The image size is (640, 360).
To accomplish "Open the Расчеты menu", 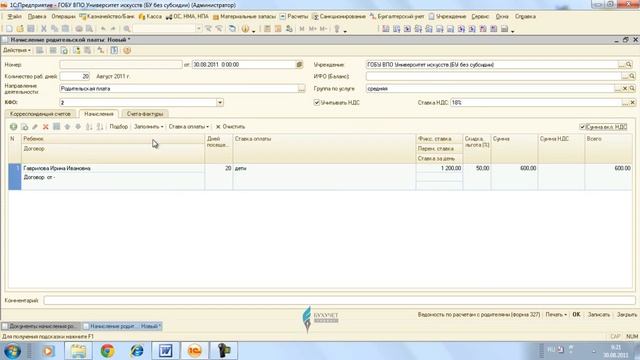I will 294,17.
